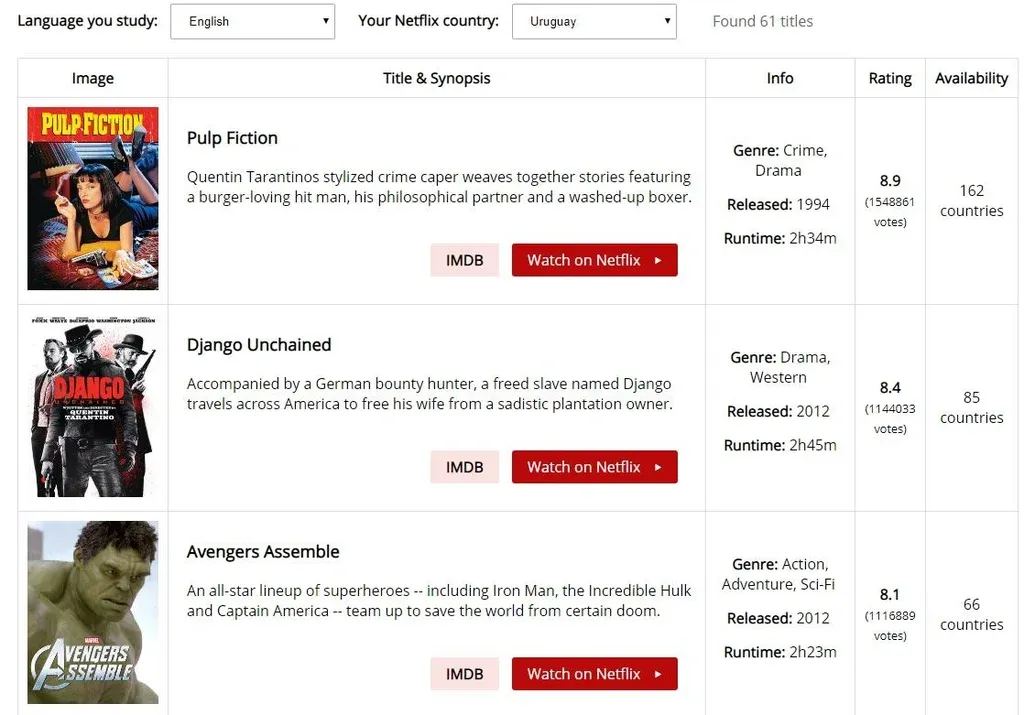Click the Runtime: 2h34m info line
1024x715 pixels.
click(780, 238)
